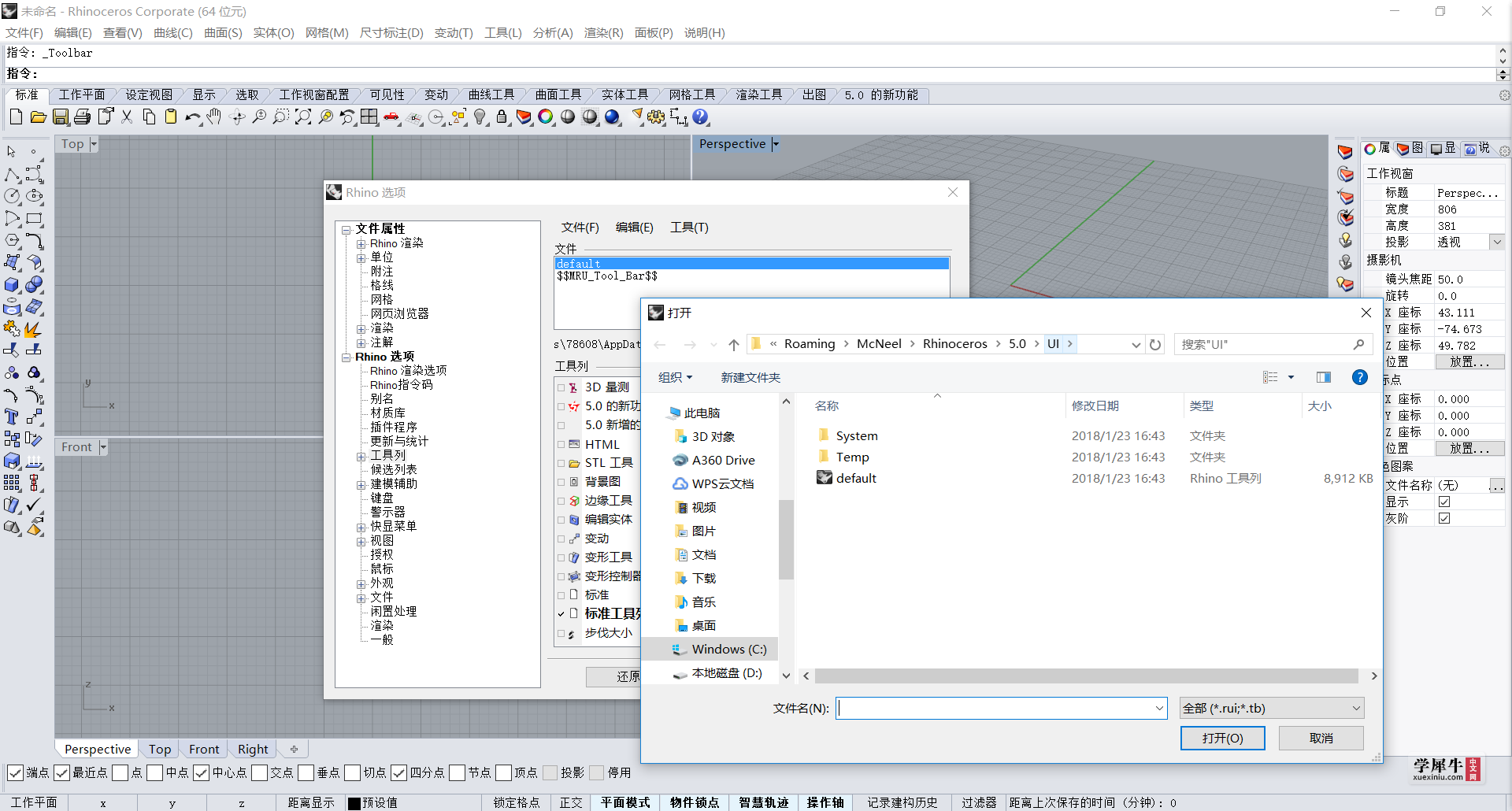Click the Explode icon in sidebar
The height and width of the screenshot is (811, 1512).
pyautogui.click(x=34, y=328)
